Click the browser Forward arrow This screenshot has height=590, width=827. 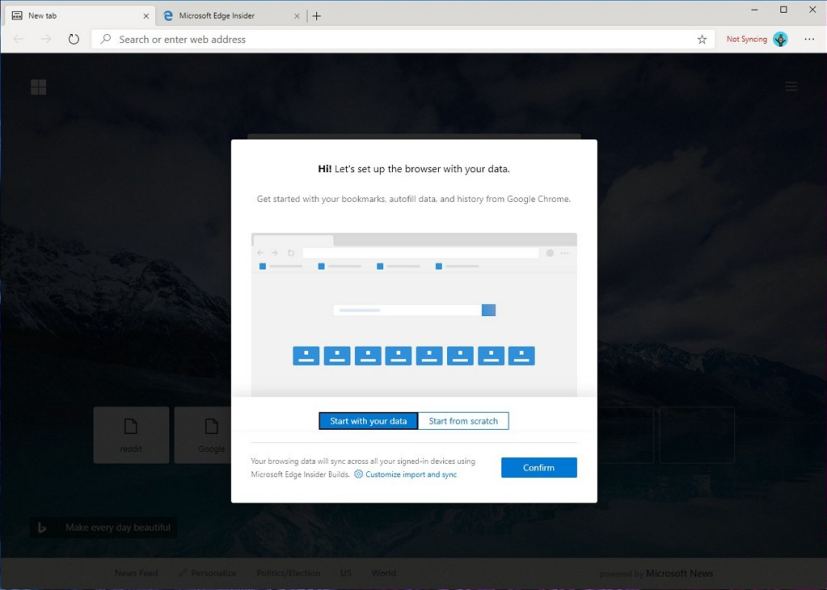tap(46, 39)
